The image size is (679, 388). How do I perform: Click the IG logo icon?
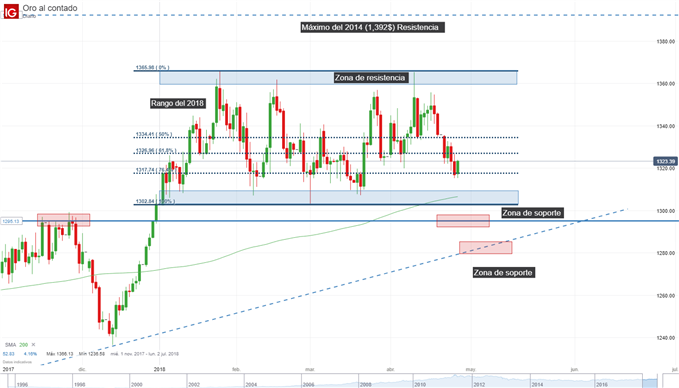point(11,11)
